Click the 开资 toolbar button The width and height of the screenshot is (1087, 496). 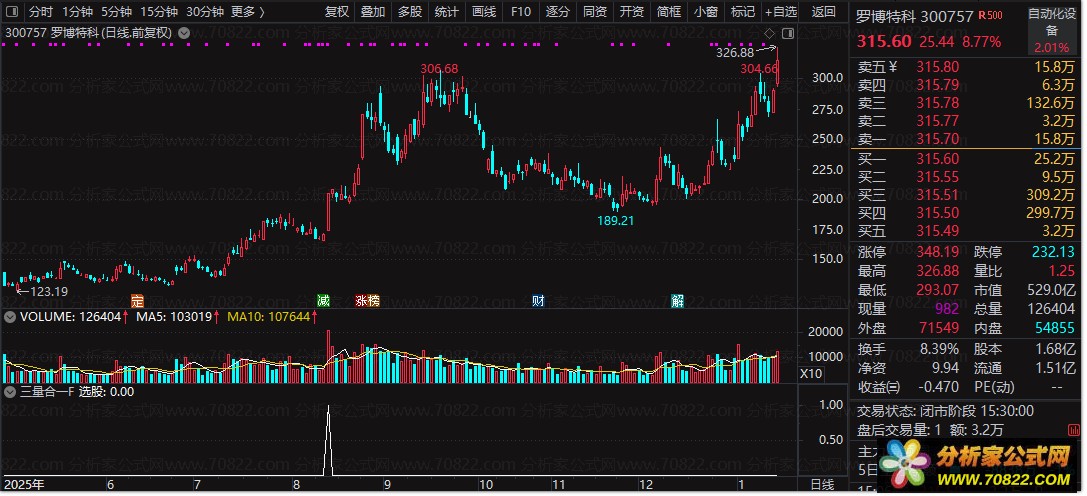click(632, 12)
